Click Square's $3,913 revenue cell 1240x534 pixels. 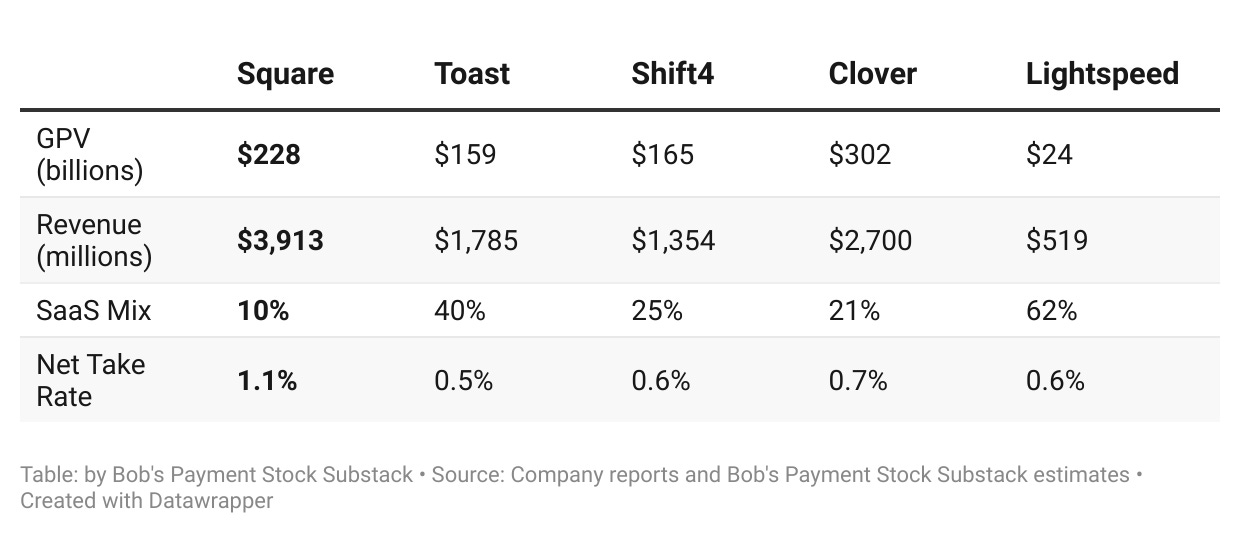pos(280,241)
